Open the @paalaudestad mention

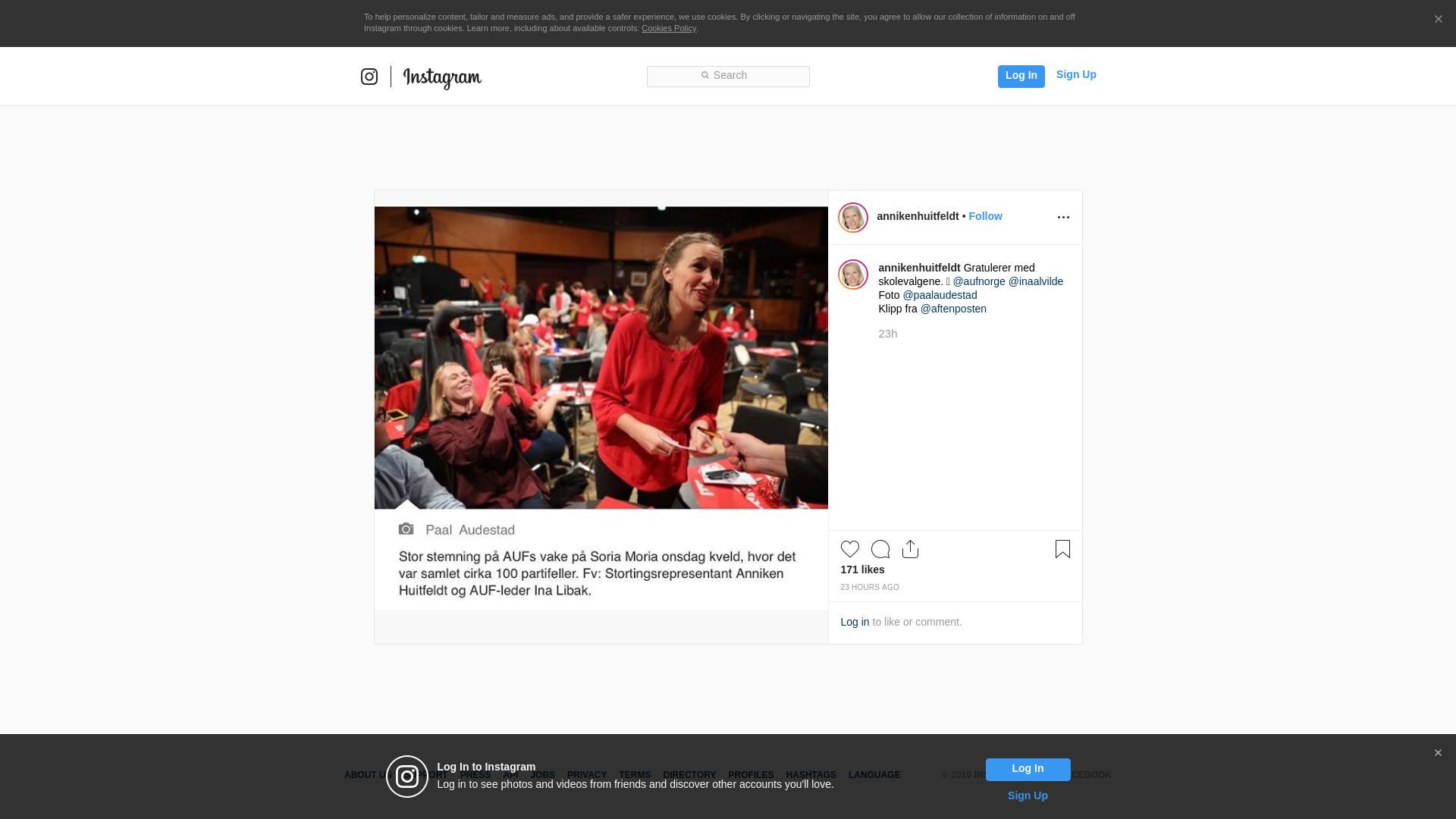pyautogui.click(x=940, y=295)
